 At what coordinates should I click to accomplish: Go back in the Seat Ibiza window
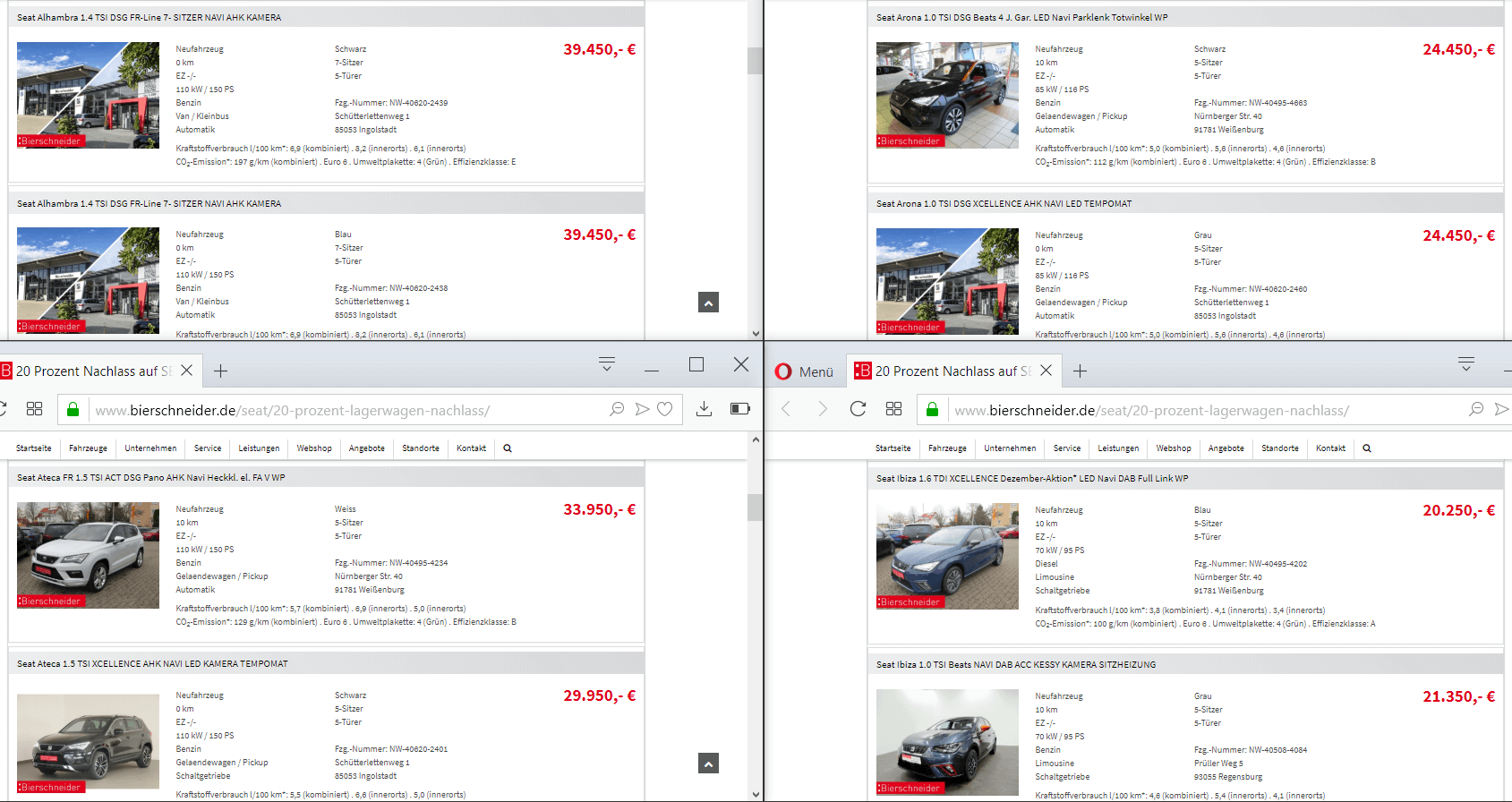(x=786, y=409)
